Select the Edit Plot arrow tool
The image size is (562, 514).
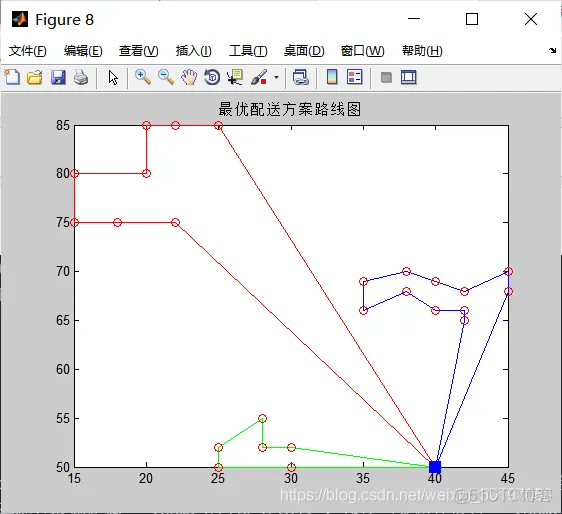coord(113,77)
